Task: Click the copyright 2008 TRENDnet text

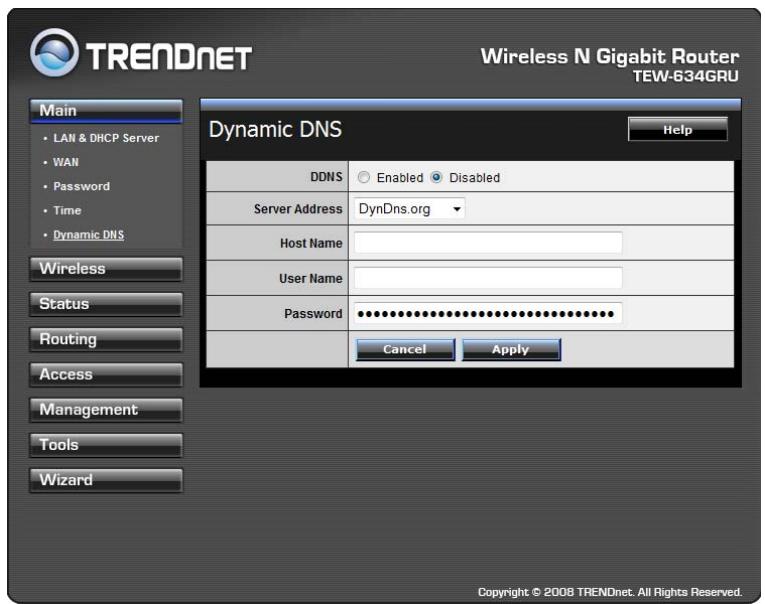Action: point(610,592)
